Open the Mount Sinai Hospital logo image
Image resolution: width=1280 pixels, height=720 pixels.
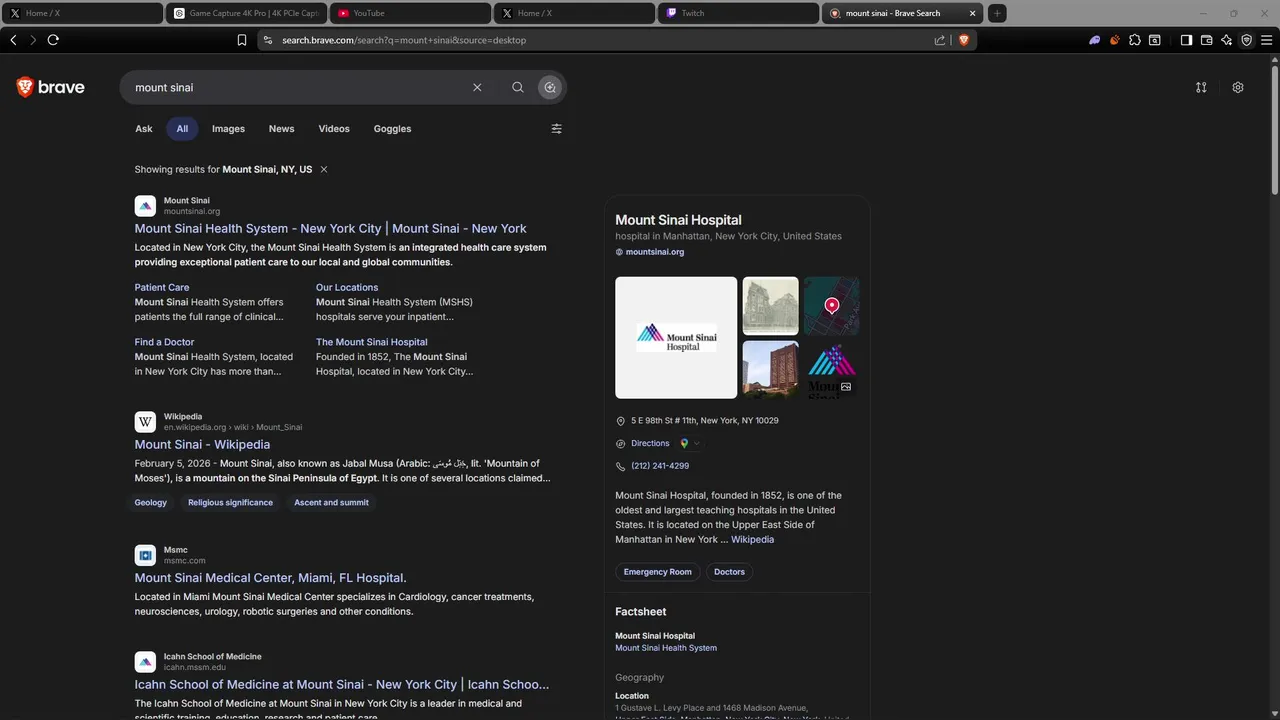coord(676,338)
